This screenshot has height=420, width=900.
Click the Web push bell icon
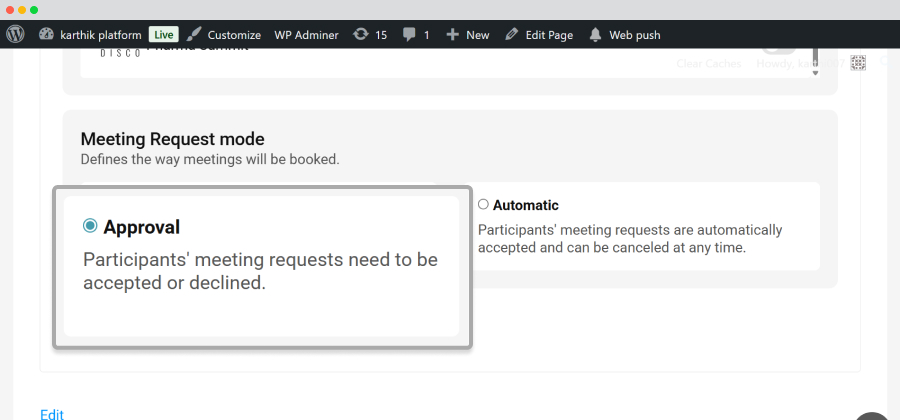pyautogui.click(x=596, y=34)
